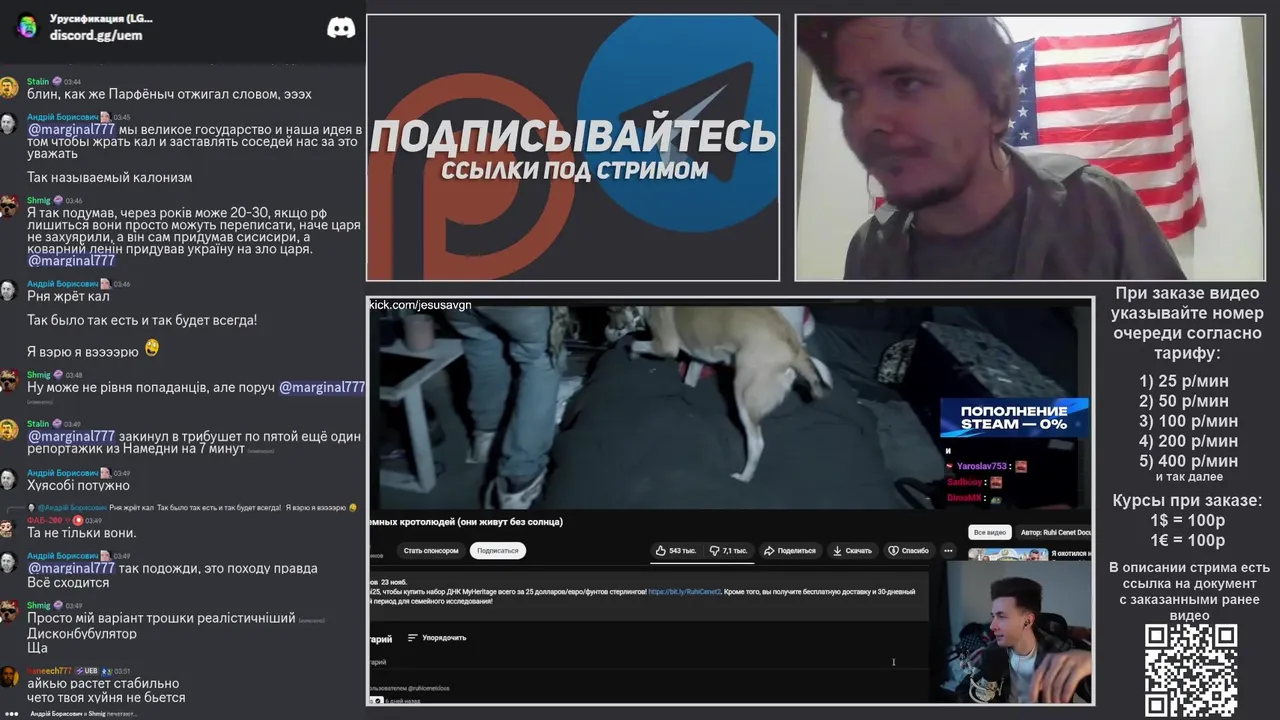The width and height of the screenshot is (1280, 720).
Task: Click Shmig's avatar on the 03:49 message
Action: click(x=9, y=612)
